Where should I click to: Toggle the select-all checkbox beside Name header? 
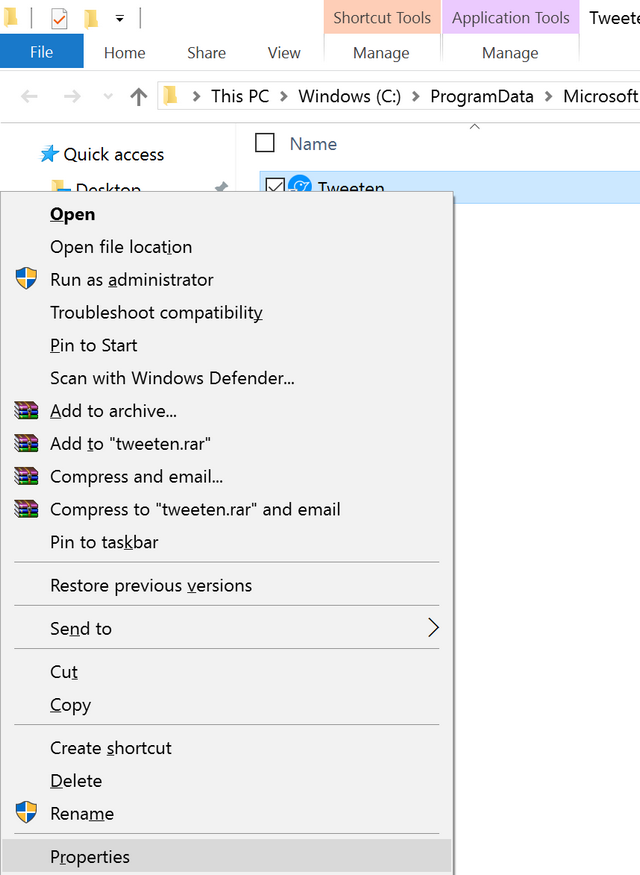(x=264, y=143)
